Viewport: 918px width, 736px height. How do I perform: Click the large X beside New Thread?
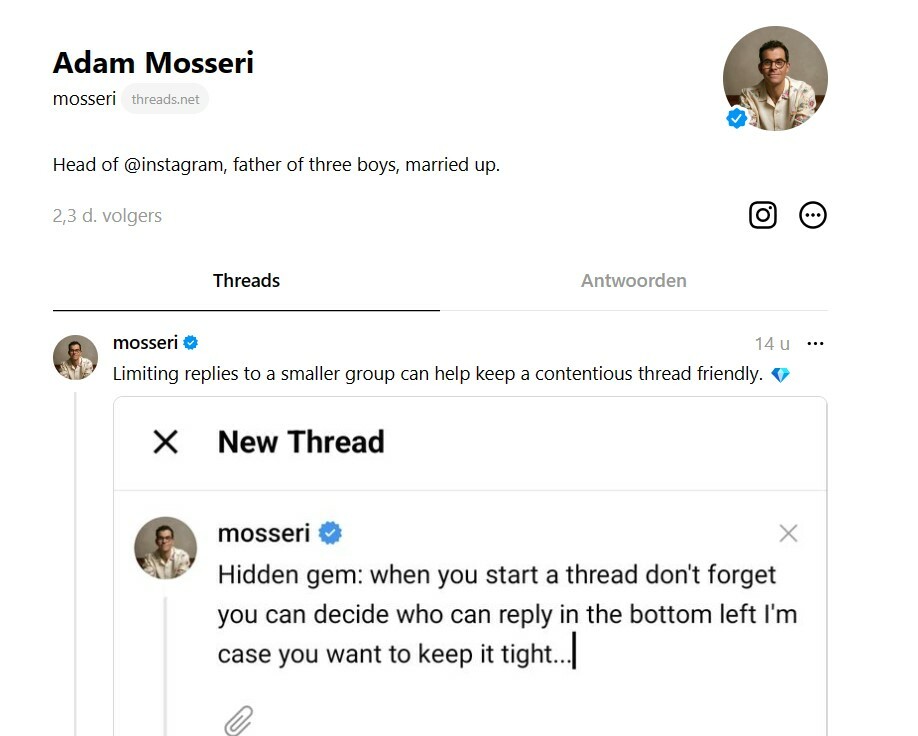pyautogui.click(x=166, y=442)
